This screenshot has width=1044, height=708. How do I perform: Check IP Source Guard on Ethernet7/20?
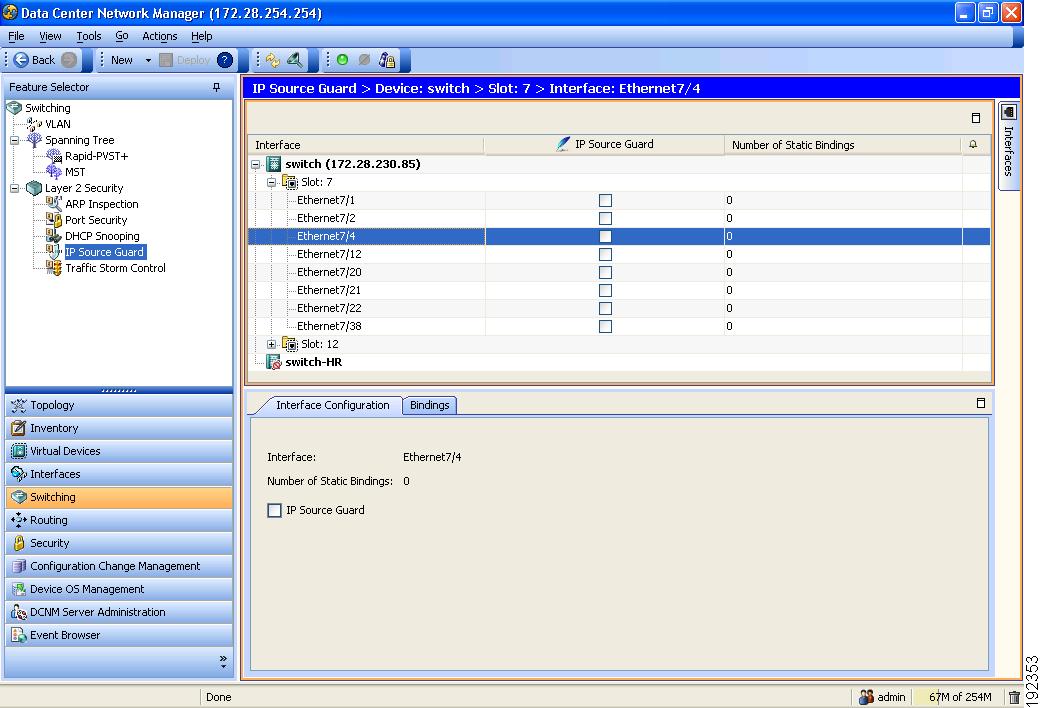(605, 271)
